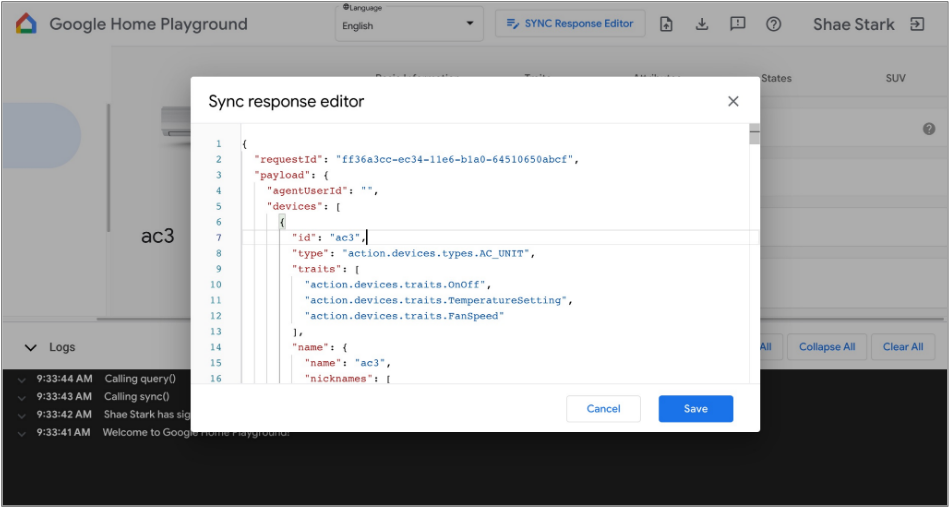Click the upload file icon
The width and height of the screenshot is (950, 508).
coord(666,24)
